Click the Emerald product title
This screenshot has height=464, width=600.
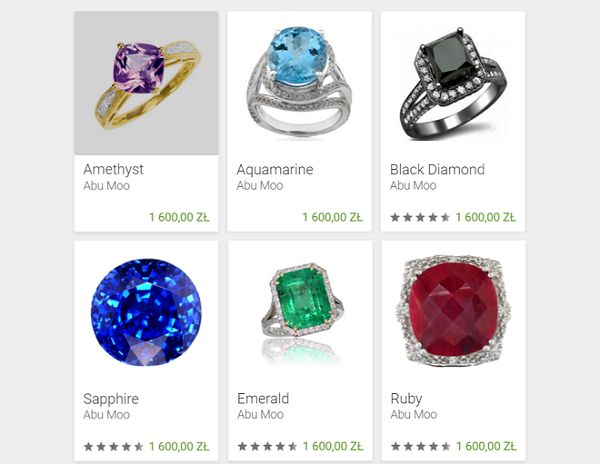point(263,399)
